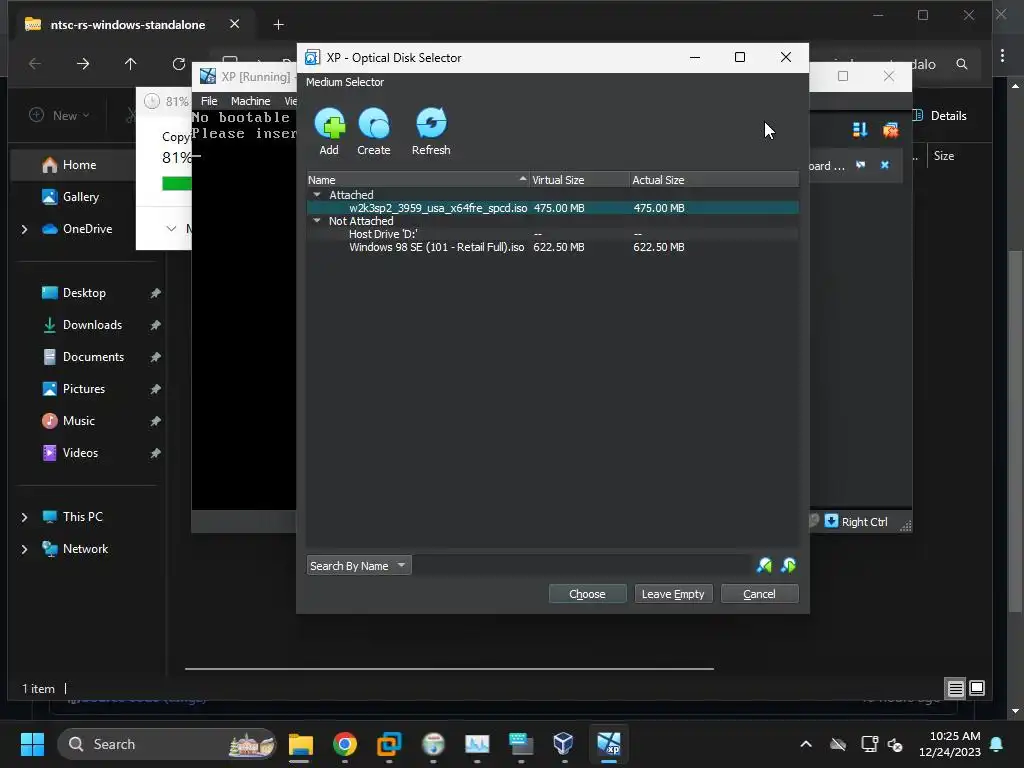Open the Machine menu of XP VM window
The width and height of the screenshot is (1024, 768).
250,101
